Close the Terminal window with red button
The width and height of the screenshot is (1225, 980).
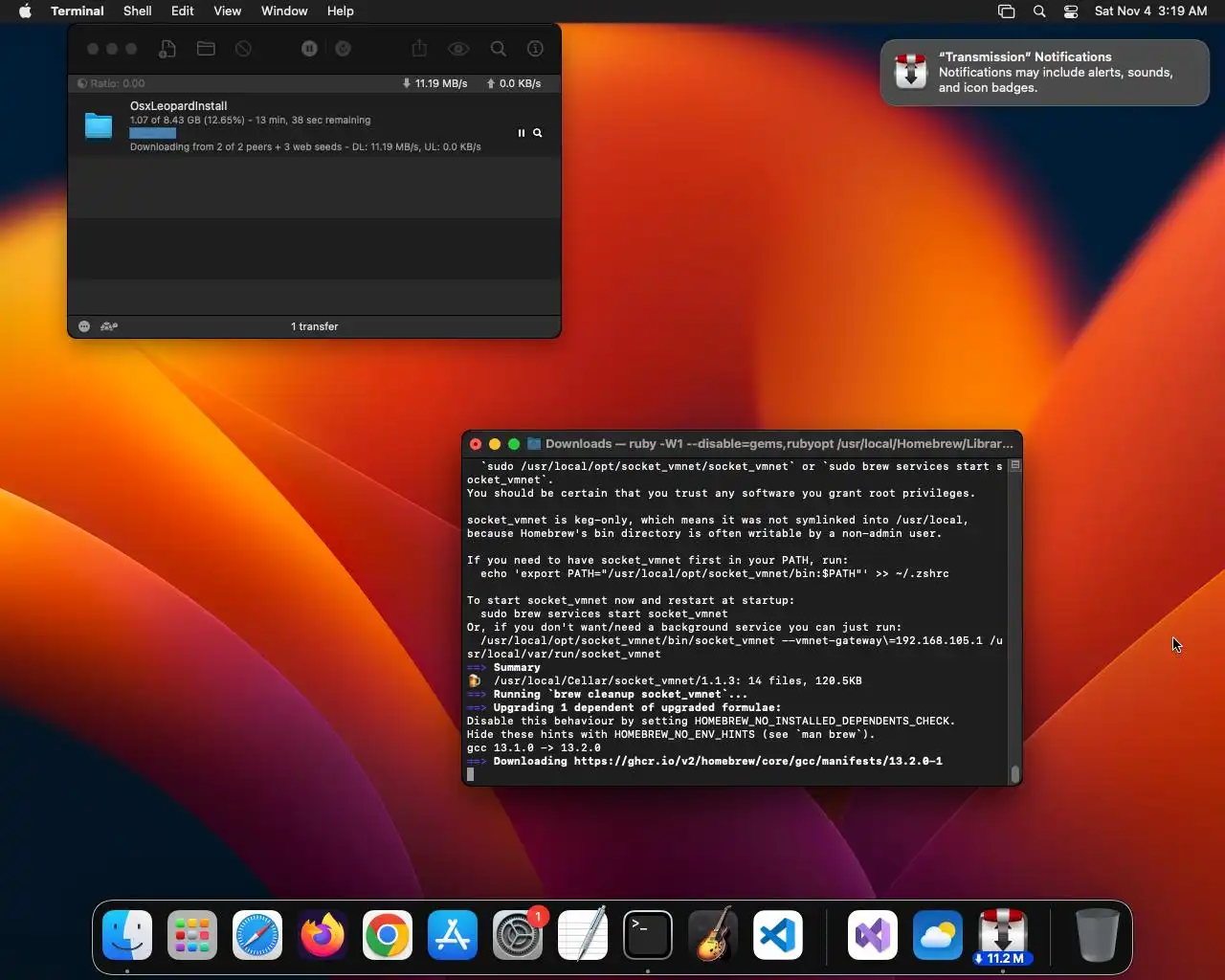(476, 444)
